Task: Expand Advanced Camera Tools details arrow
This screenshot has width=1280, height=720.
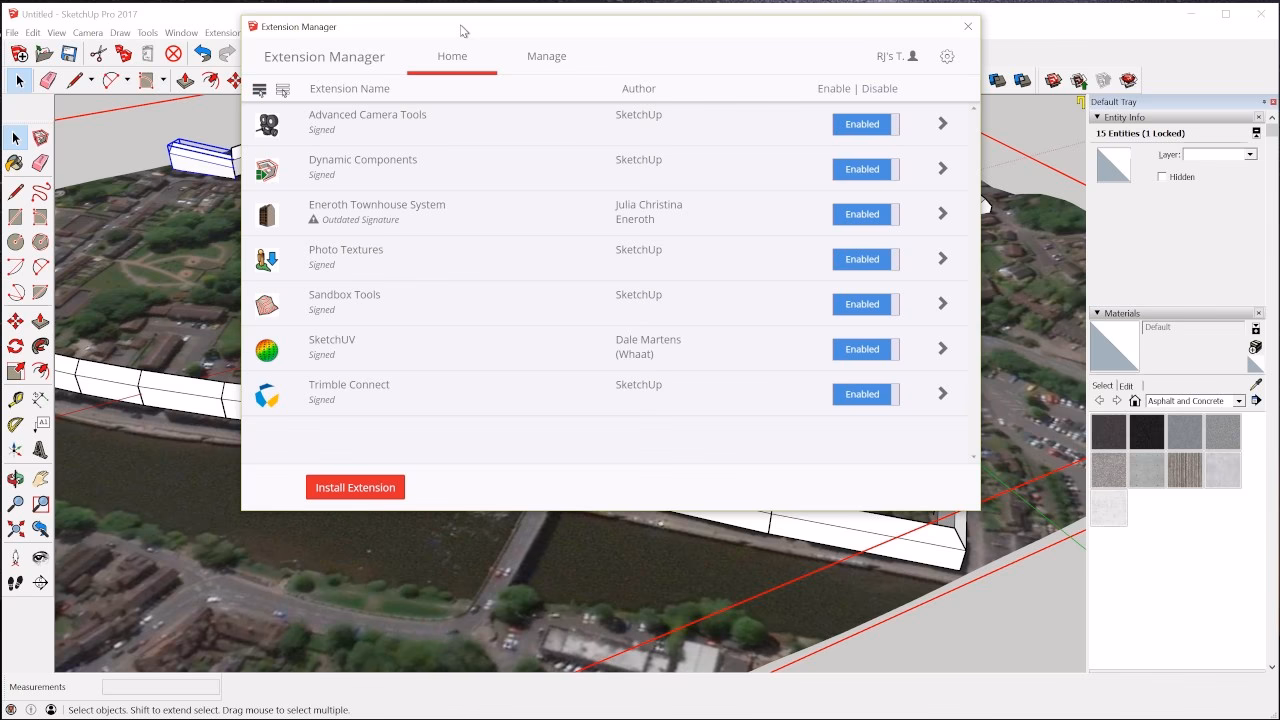Action: (x=942, y=124)
